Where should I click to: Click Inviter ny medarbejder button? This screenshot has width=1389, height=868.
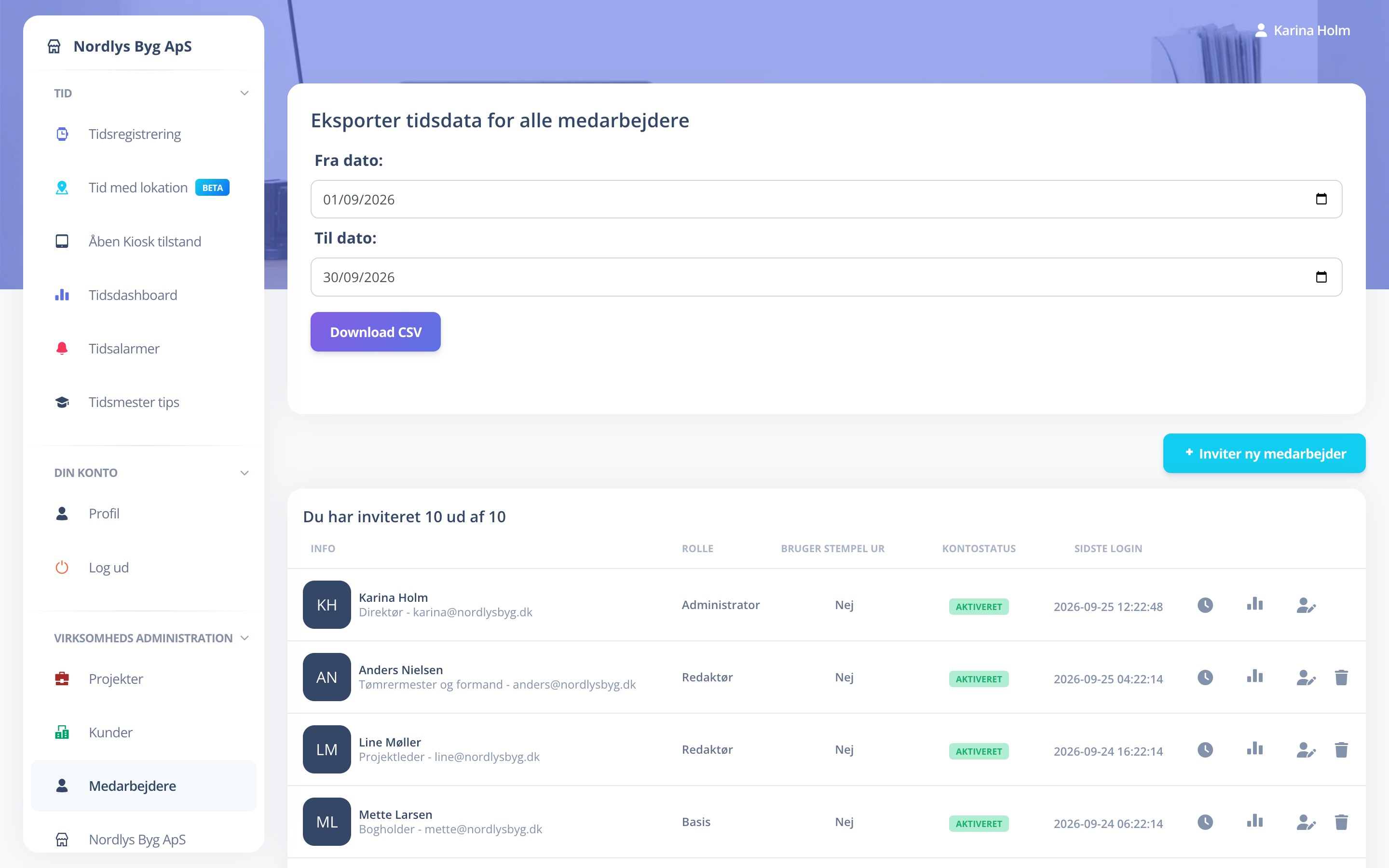pyautogui.click(x=1264, y=453)
